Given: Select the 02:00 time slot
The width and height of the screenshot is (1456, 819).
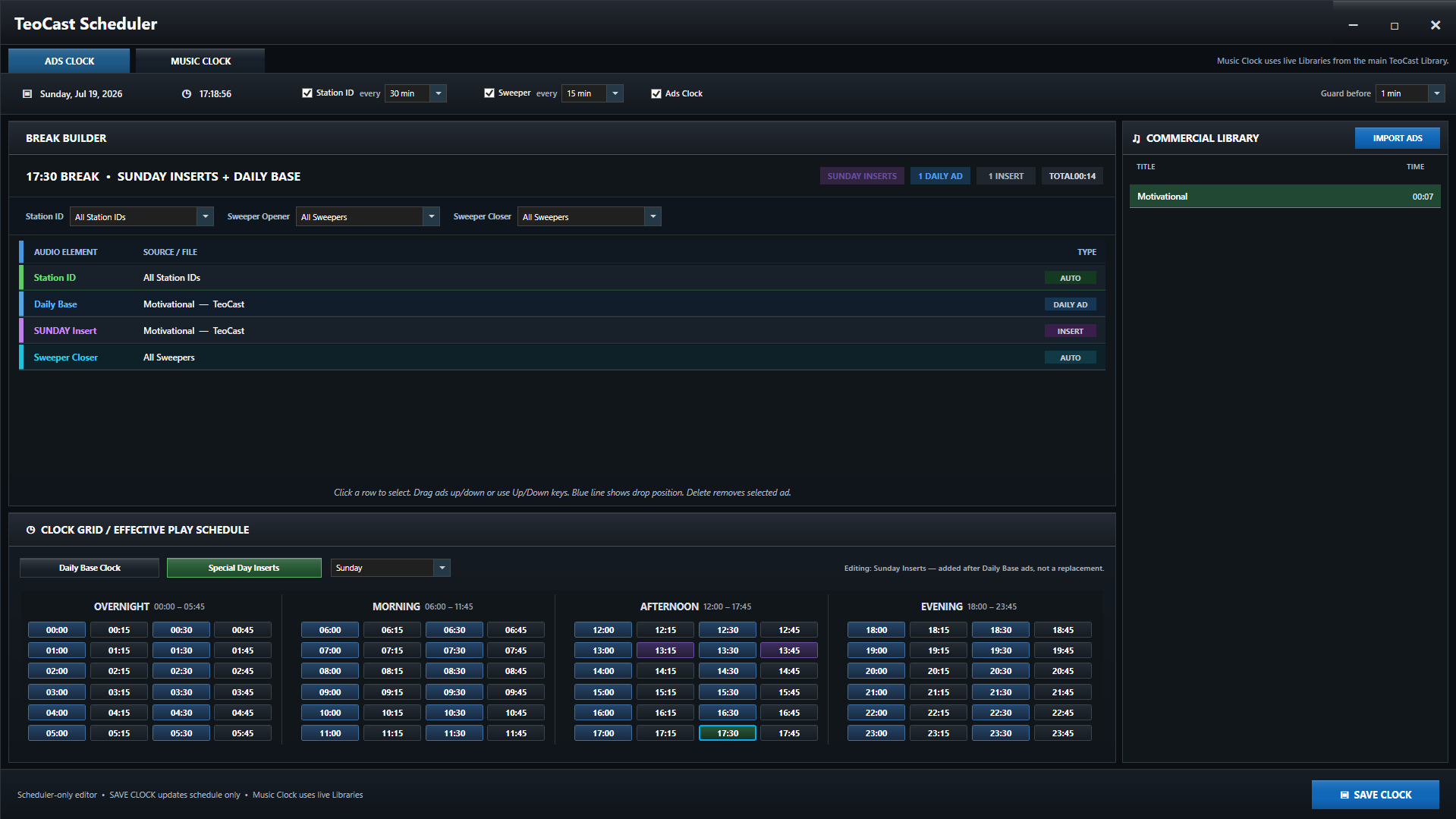Looking at the screenshot, I should pyautogui.click(x=57, y=671).
